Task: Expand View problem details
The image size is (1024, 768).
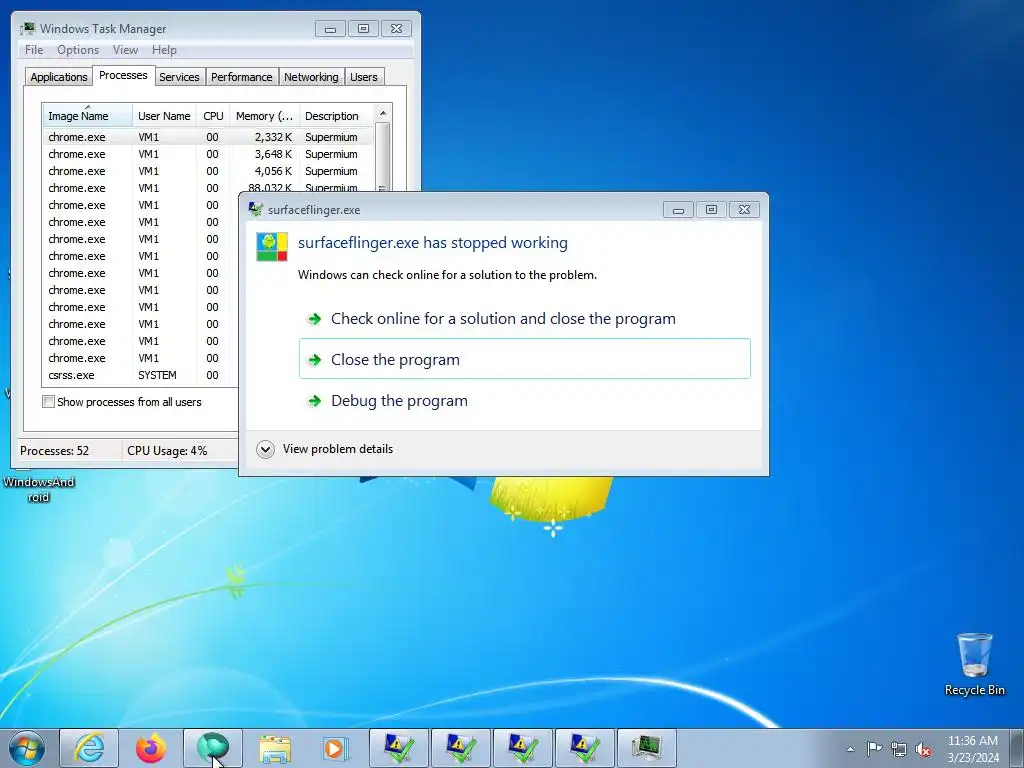Action: (x=325, y=449)
